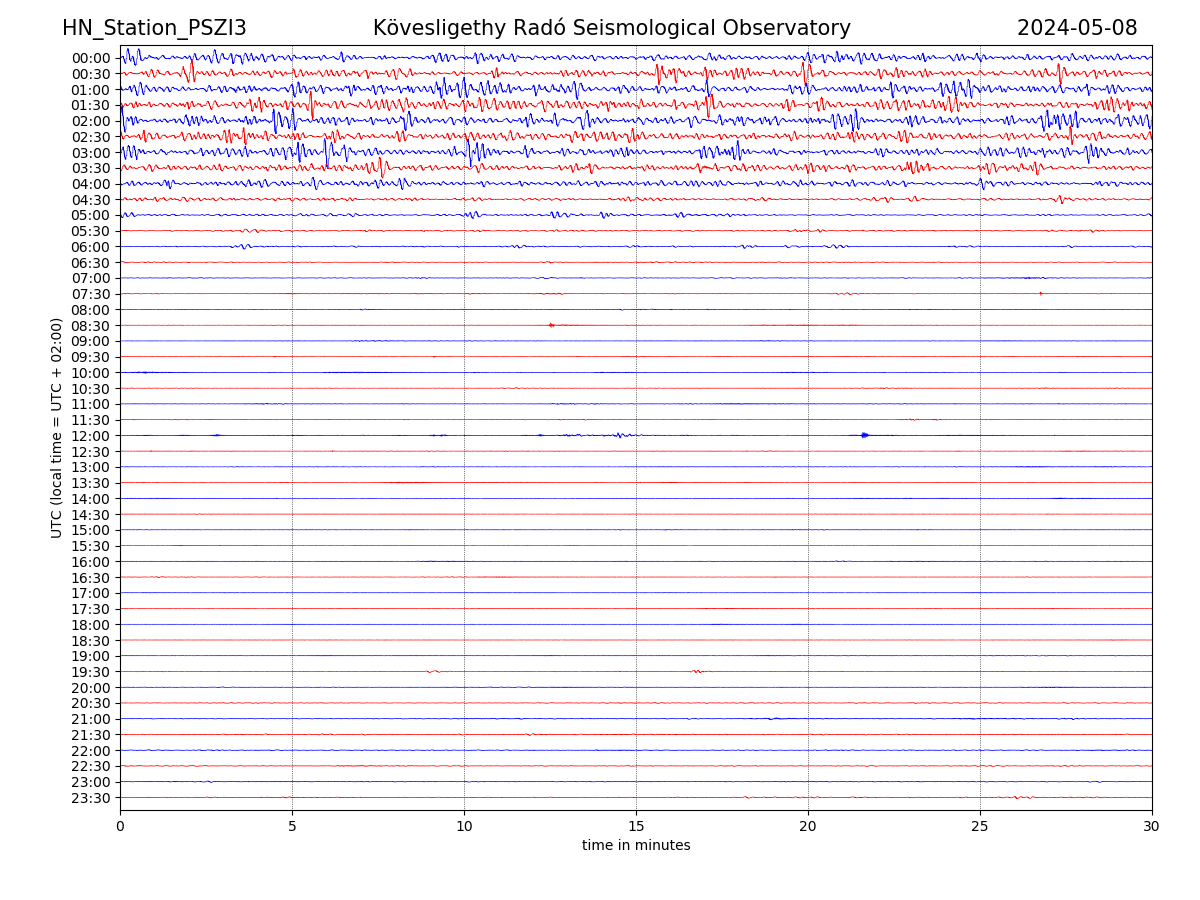Viewport: 1200px width, 900px height.
Task: Click the 'time in minutes' x-axis label
Action: [636, 846]
